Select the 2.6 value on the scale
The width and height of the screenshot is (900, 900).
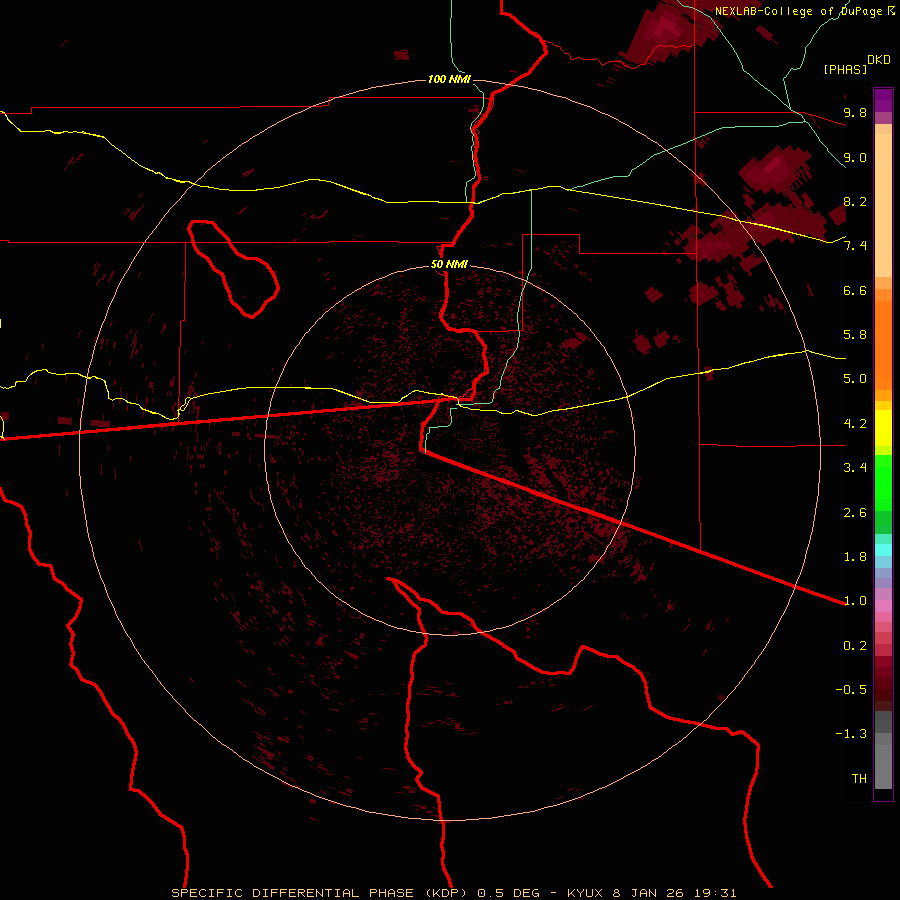tap(855, 513)
